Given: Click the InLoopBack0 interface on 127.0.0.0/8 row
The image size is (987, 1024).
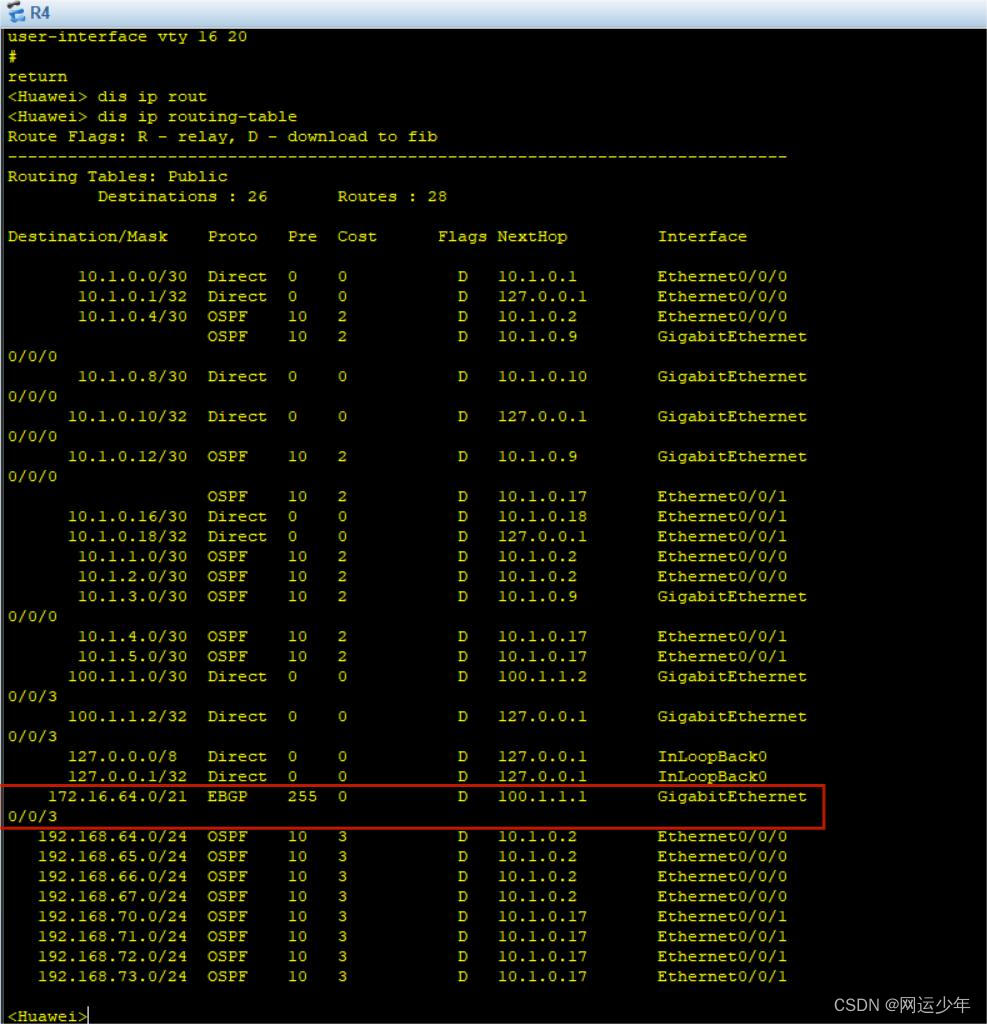Looking at the screenshot, I should click(712, 756).
